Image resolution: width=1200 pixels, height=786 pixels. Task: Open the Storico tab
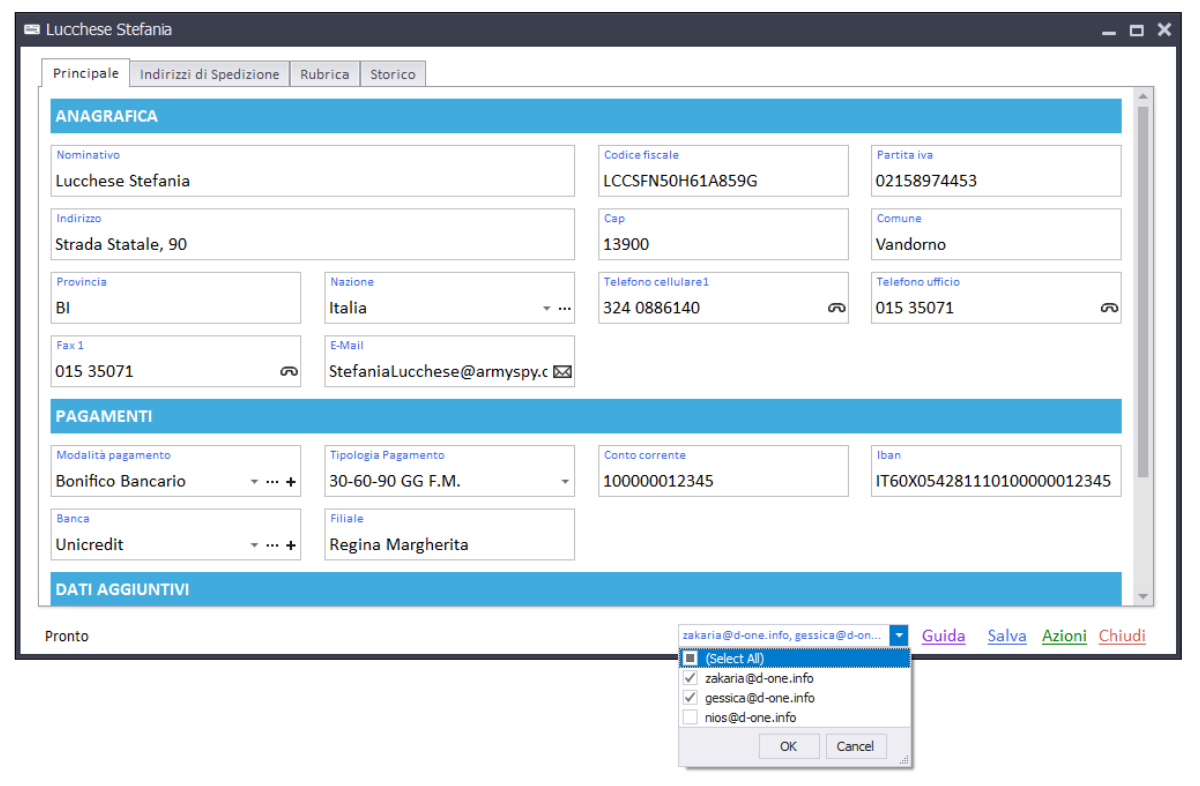[392, 74]
